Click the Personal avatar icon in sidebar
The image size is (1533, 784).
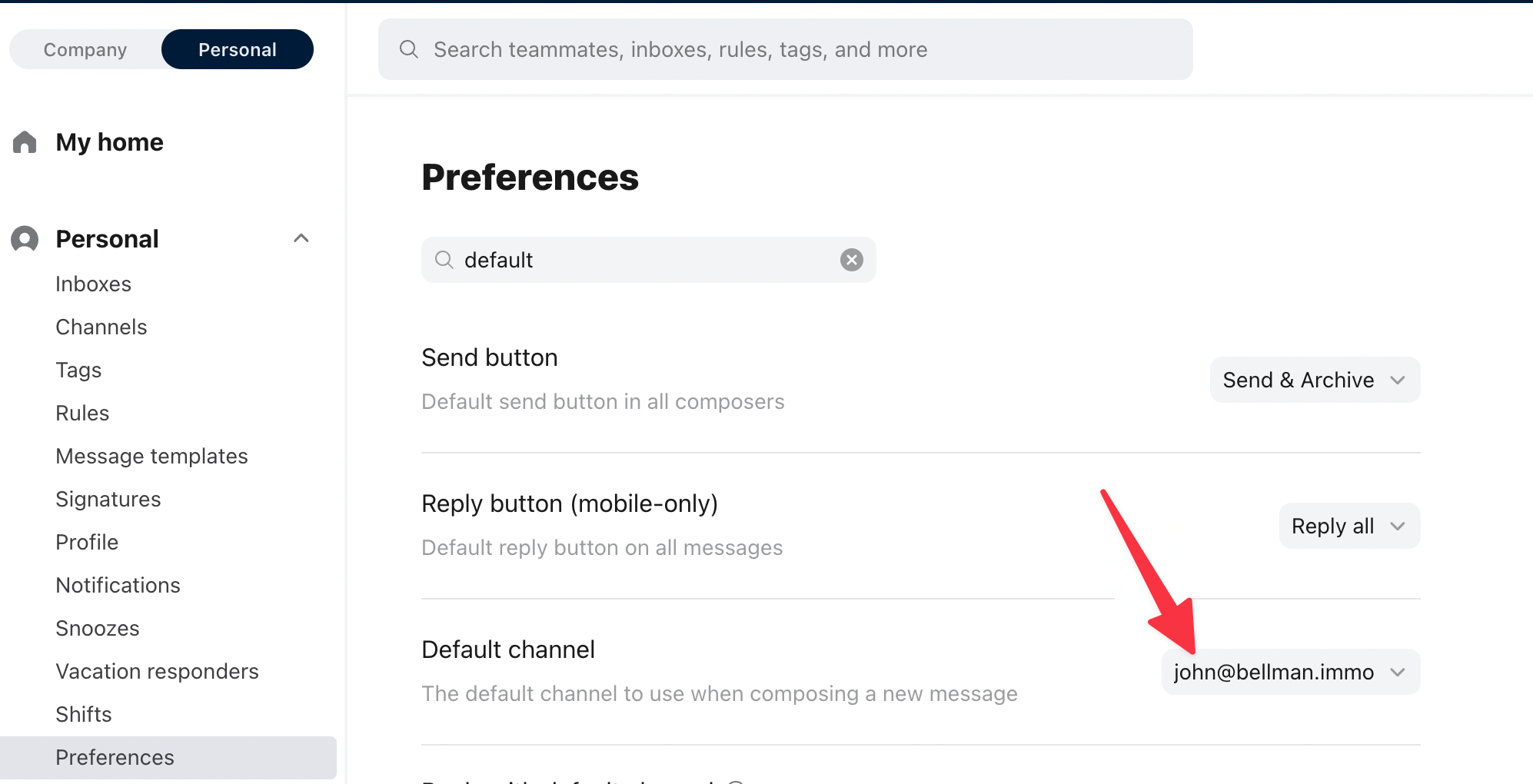(x=25, y=239)
